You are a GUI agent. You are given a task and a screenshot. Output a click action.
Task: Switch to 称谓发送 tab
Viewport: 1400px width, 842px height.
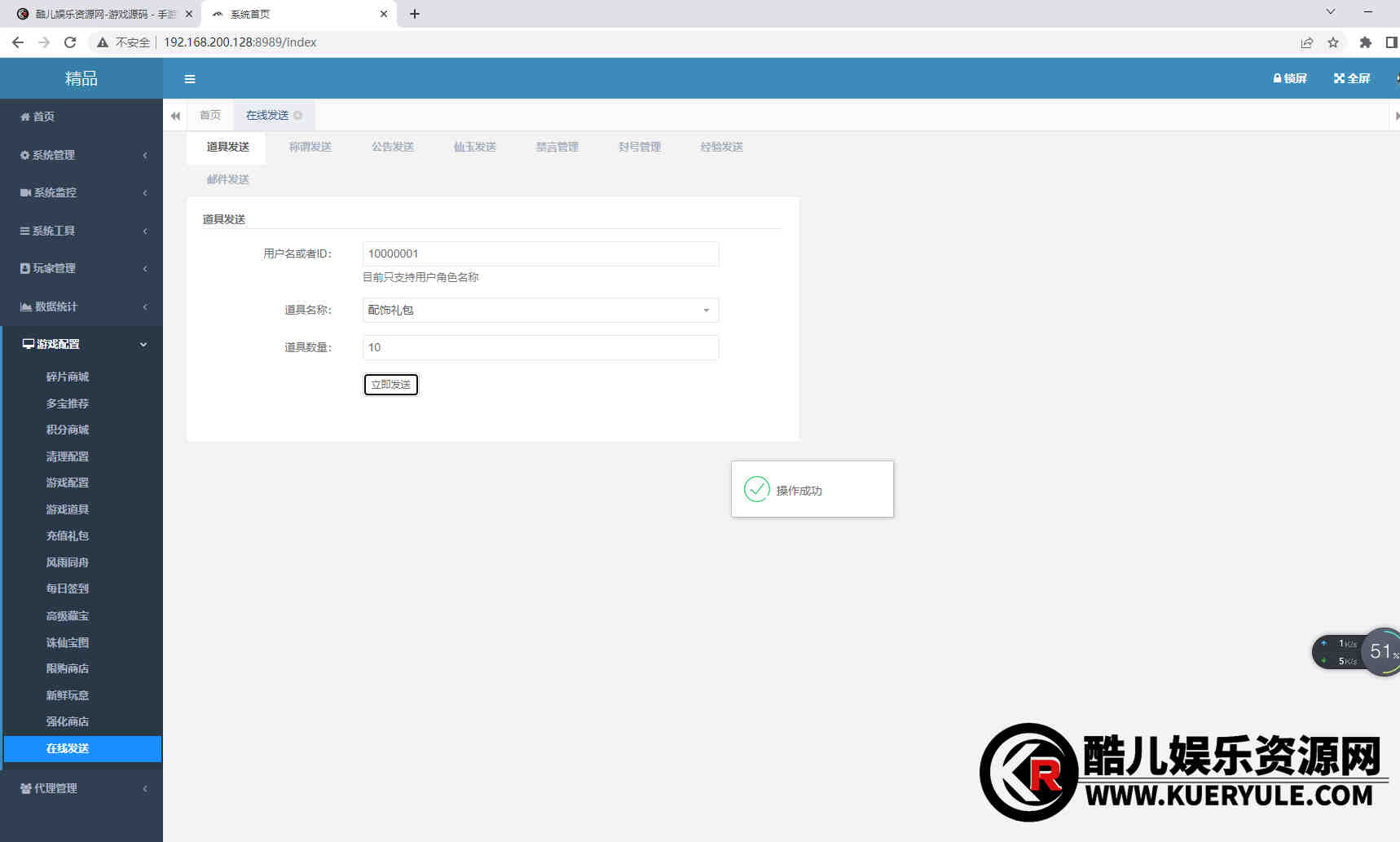[310, 147]
